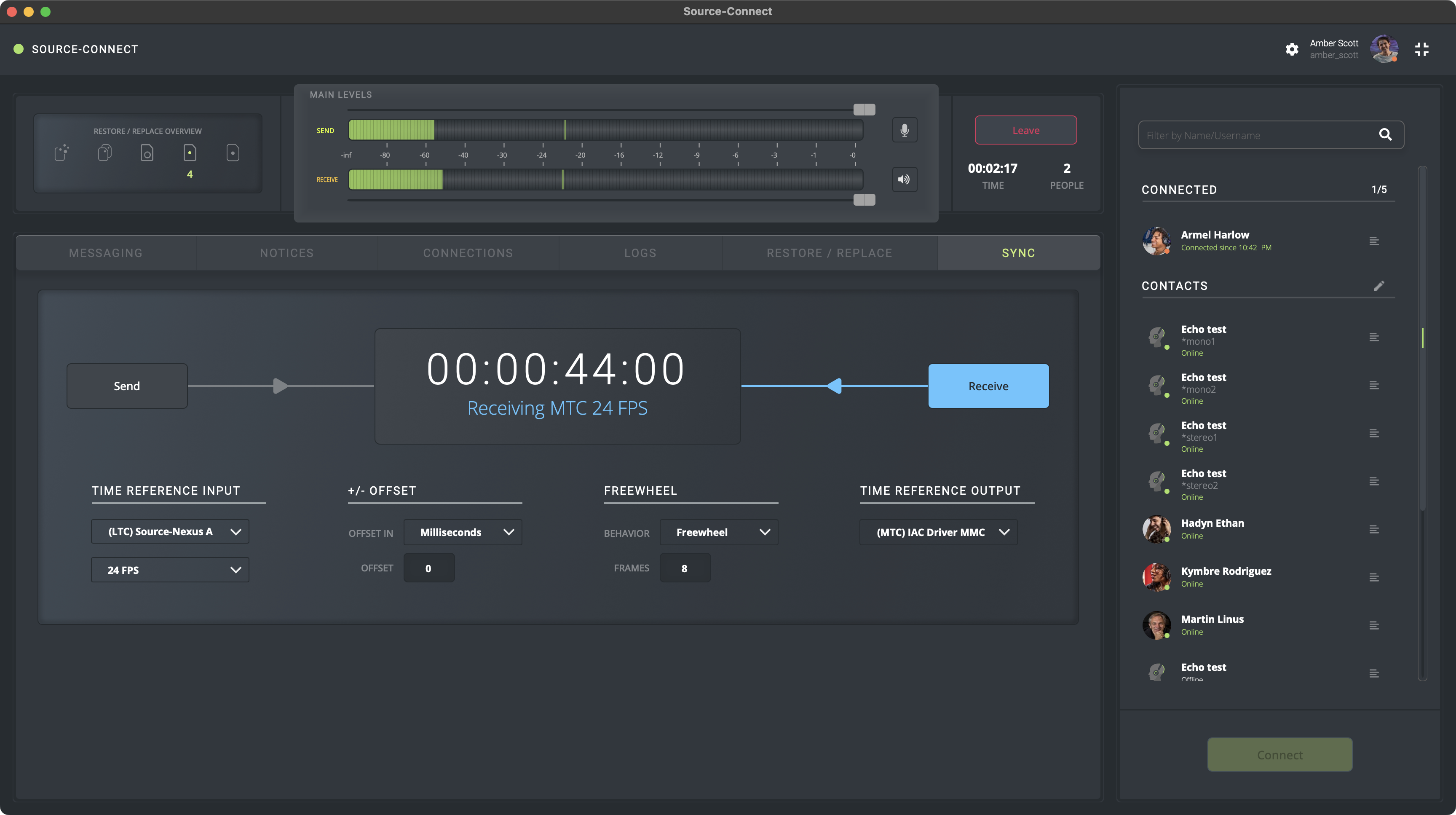
Task: Open the Freewheel behavior dropdown
Action: [718, 532]
